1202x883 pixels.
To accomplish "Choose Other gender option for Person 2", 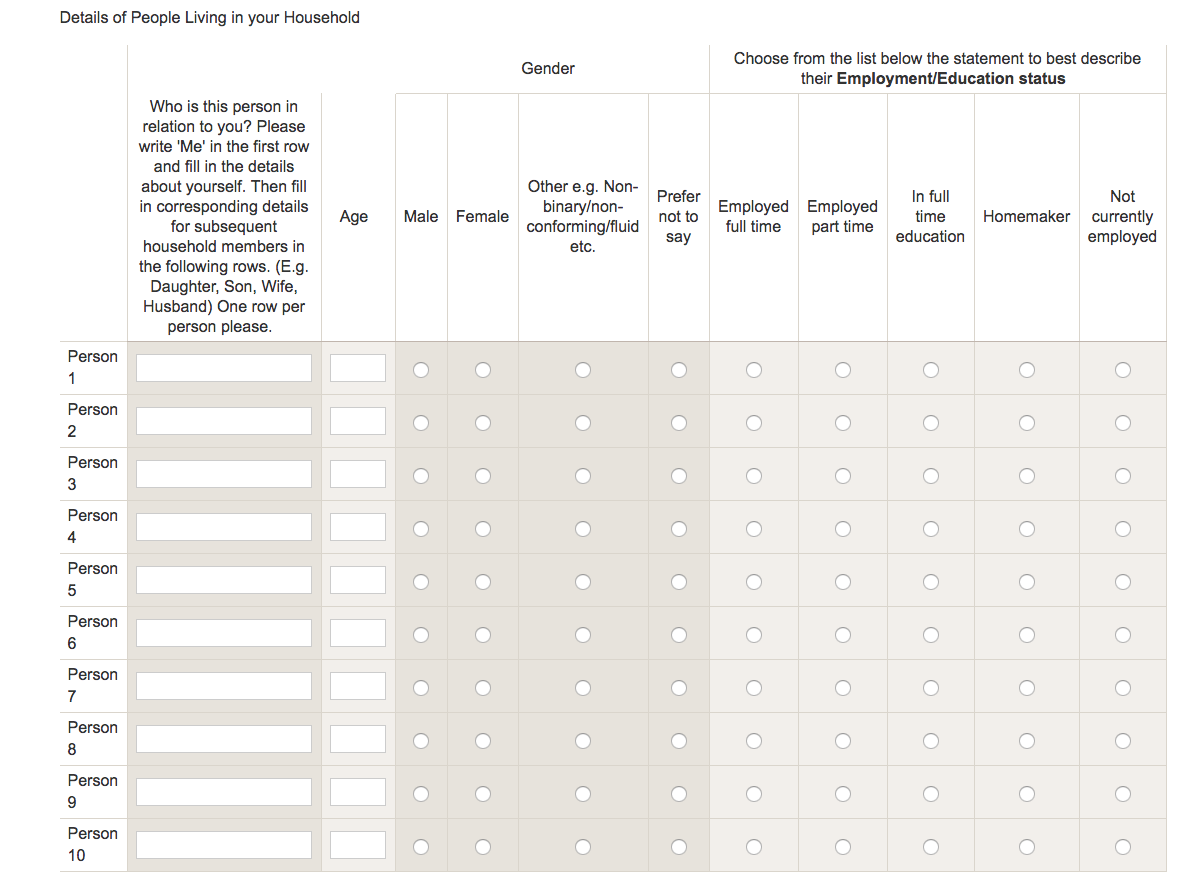I will tap(583, 423).
